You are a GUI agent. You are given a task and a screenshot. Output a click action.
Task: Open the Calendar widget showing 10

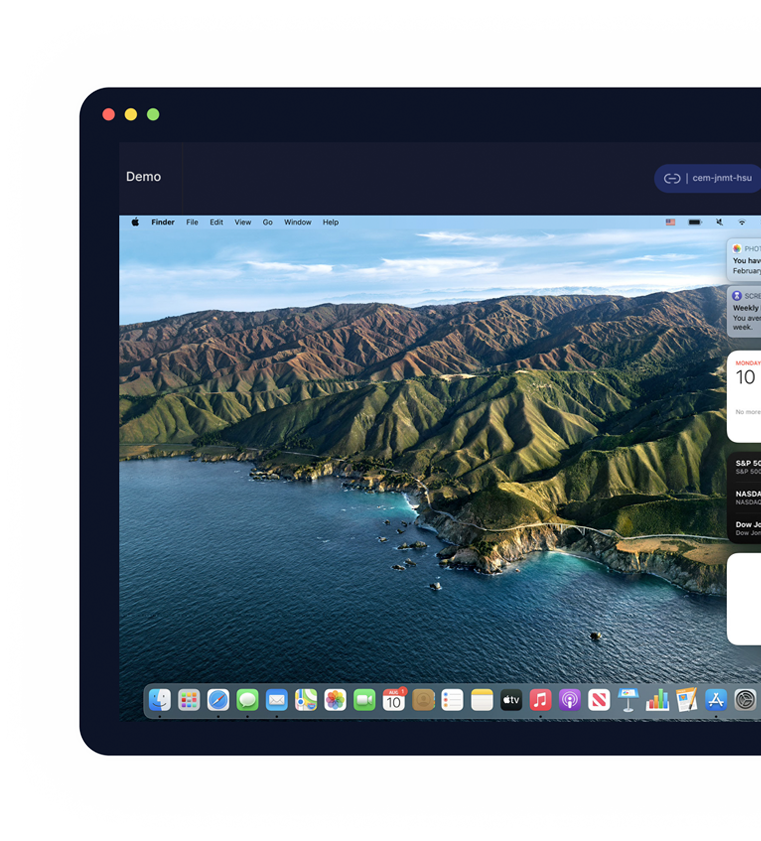(744, 396)
